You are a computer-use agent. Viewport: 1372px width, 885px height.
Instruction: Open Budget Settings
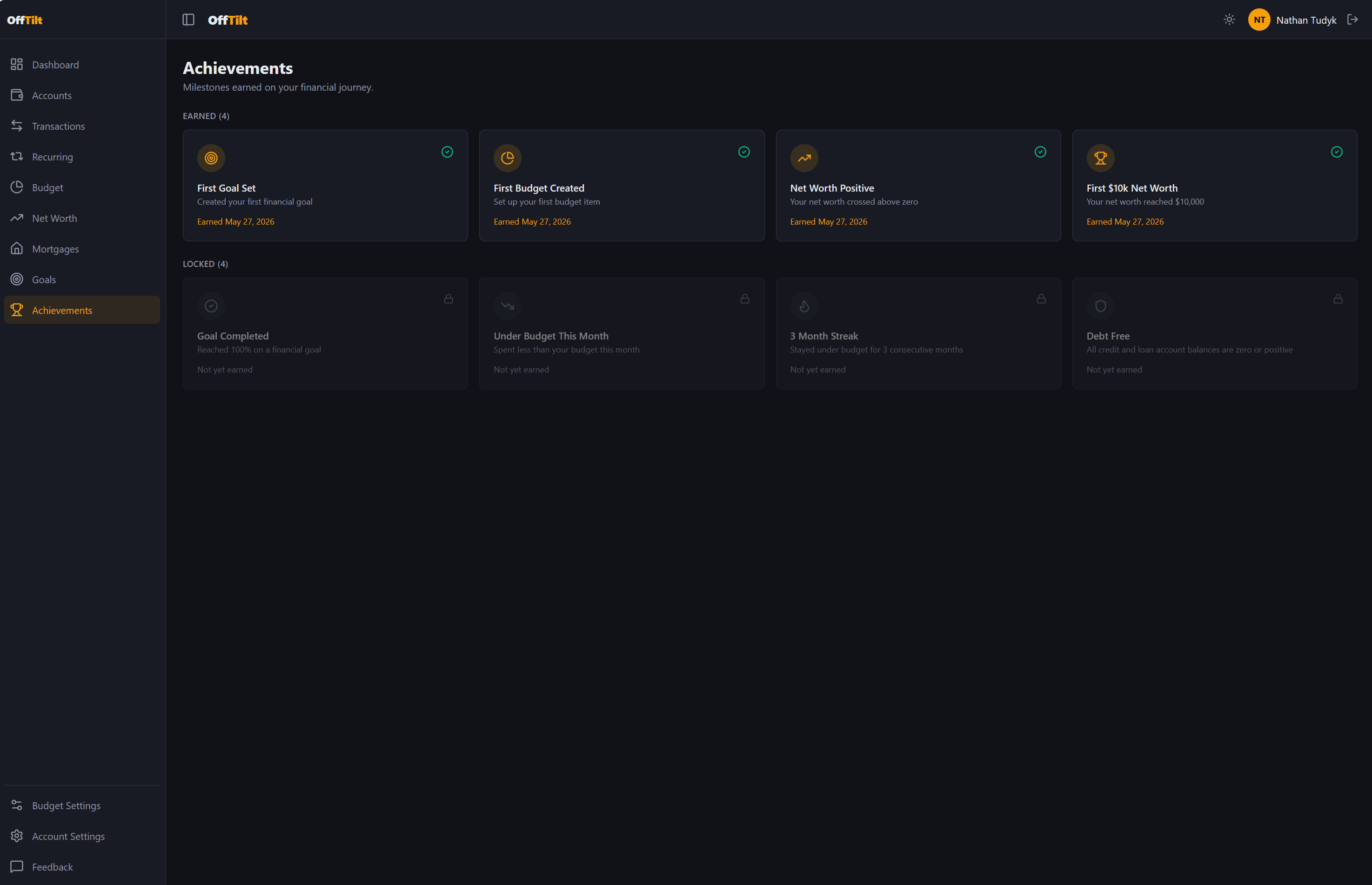[82, 805]
